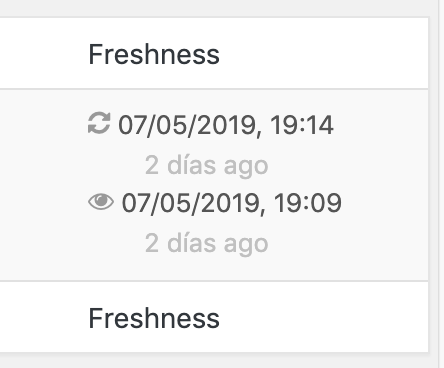Screen dimensions: 444x368
Task: Click blank footer area right of bottom Freshness
Action: point(323,317)
